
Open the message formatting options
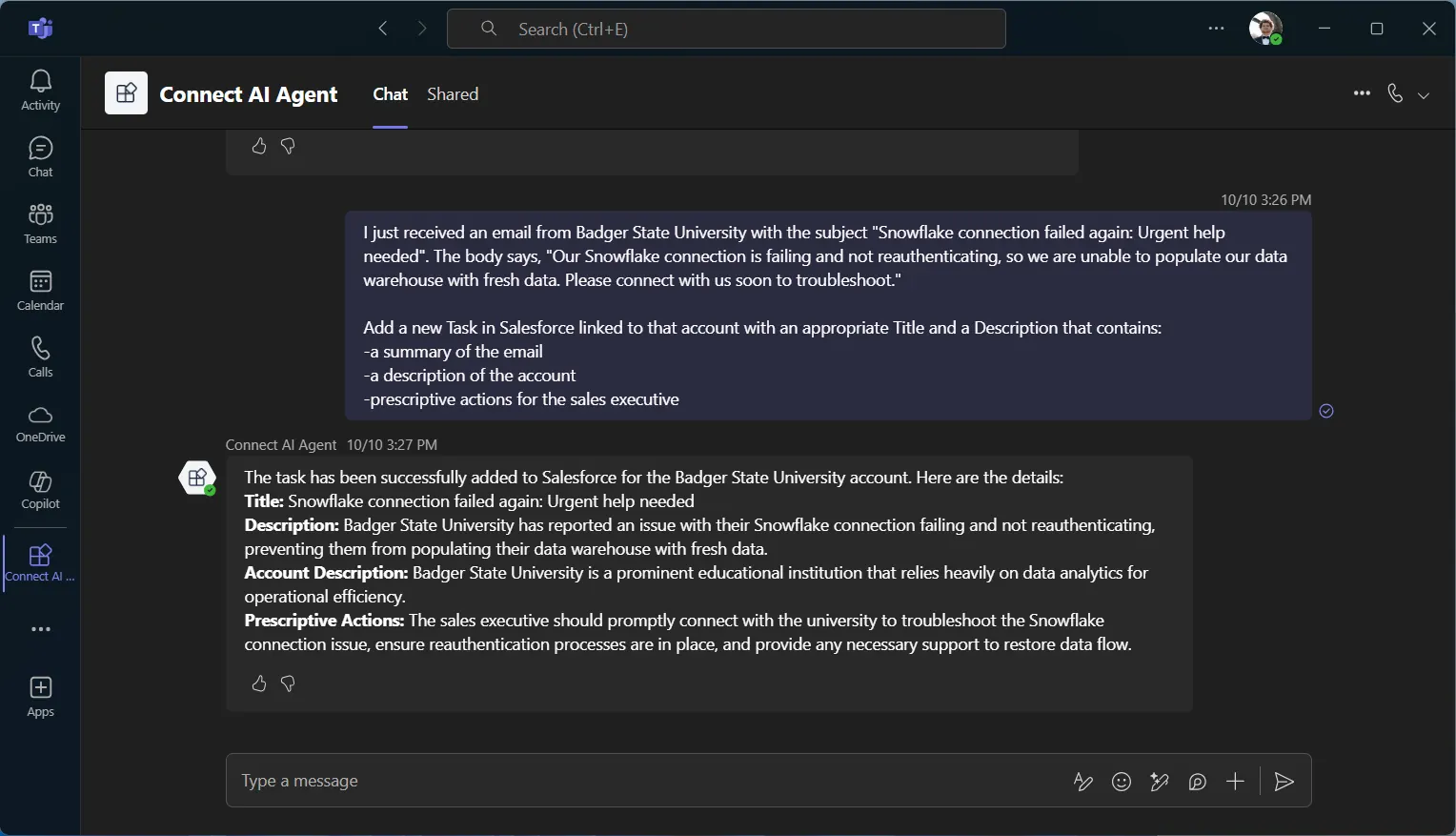click(x=1083, y=782)
